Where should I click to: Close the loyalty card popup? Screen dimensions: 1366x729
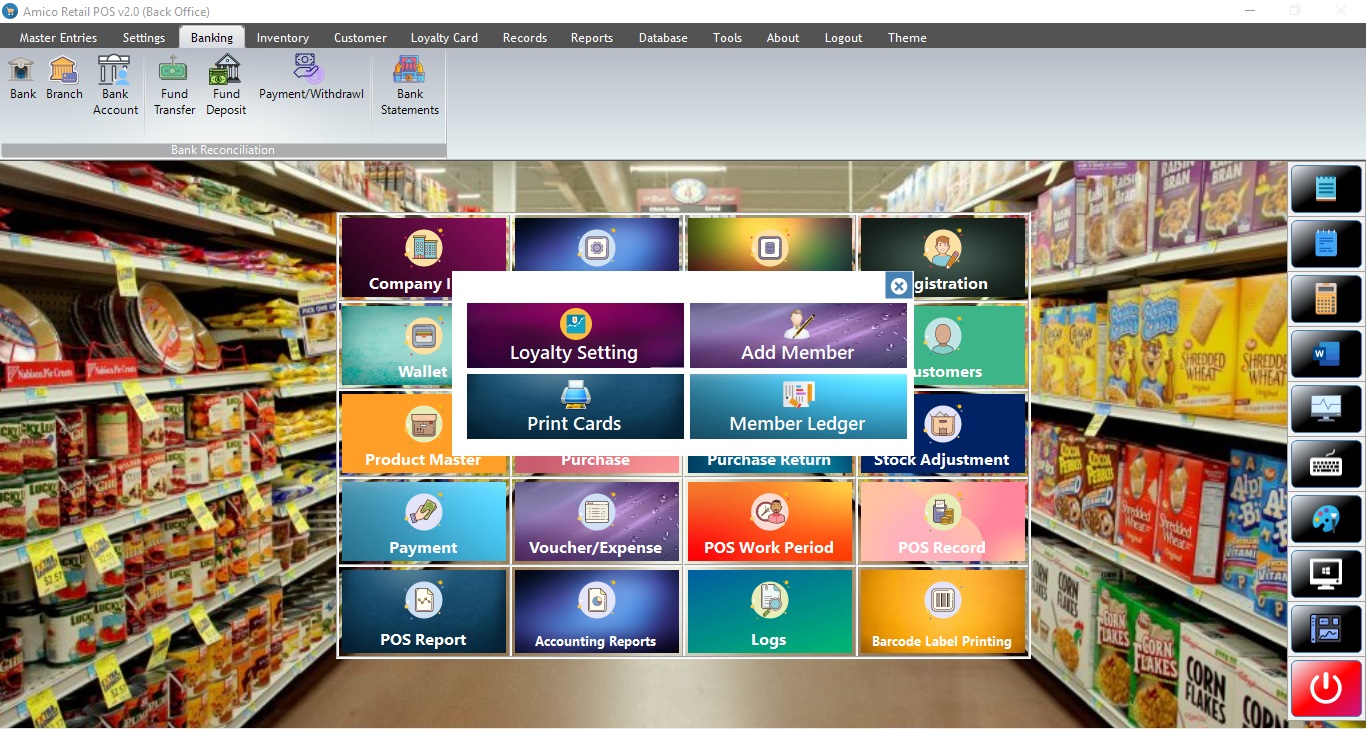(x=898, y=286)
